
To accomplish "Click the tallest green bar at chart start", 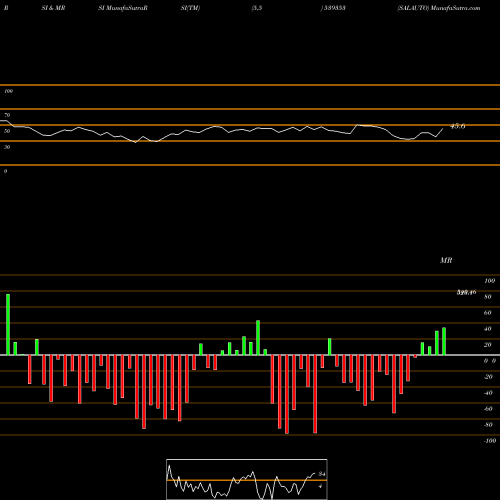I will coord(8,325).
